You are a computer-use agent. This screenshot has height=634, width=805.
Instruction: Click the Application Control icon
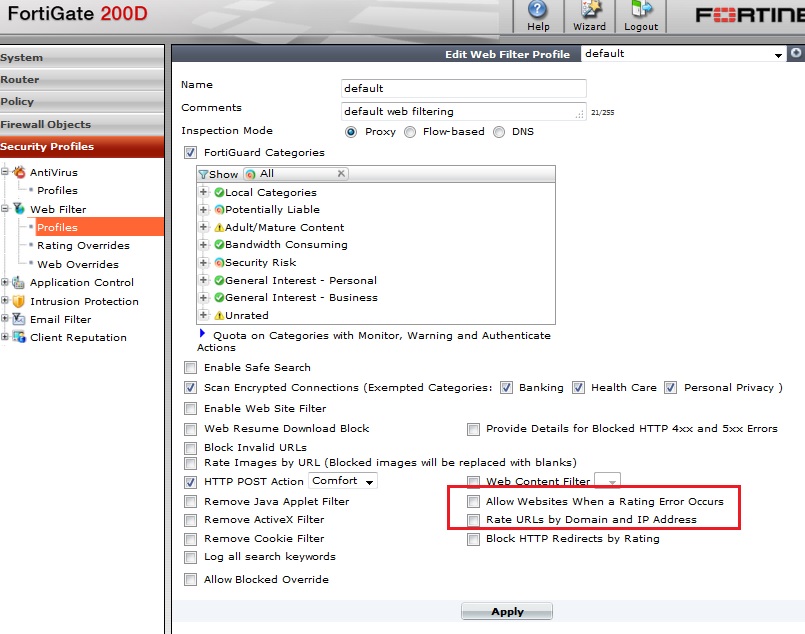[18, 282]
